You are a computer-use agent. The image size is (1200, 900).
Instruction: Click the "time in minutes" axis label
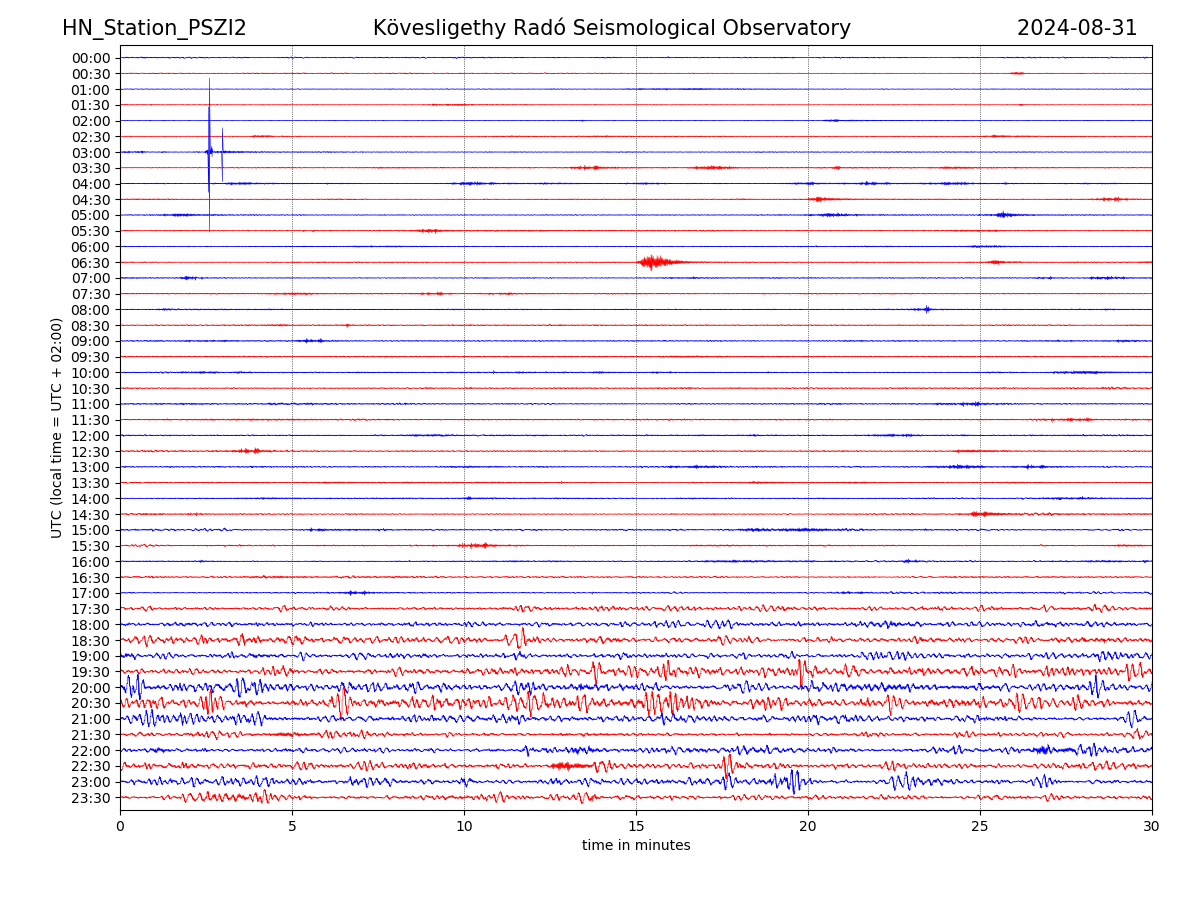(636, 846)
